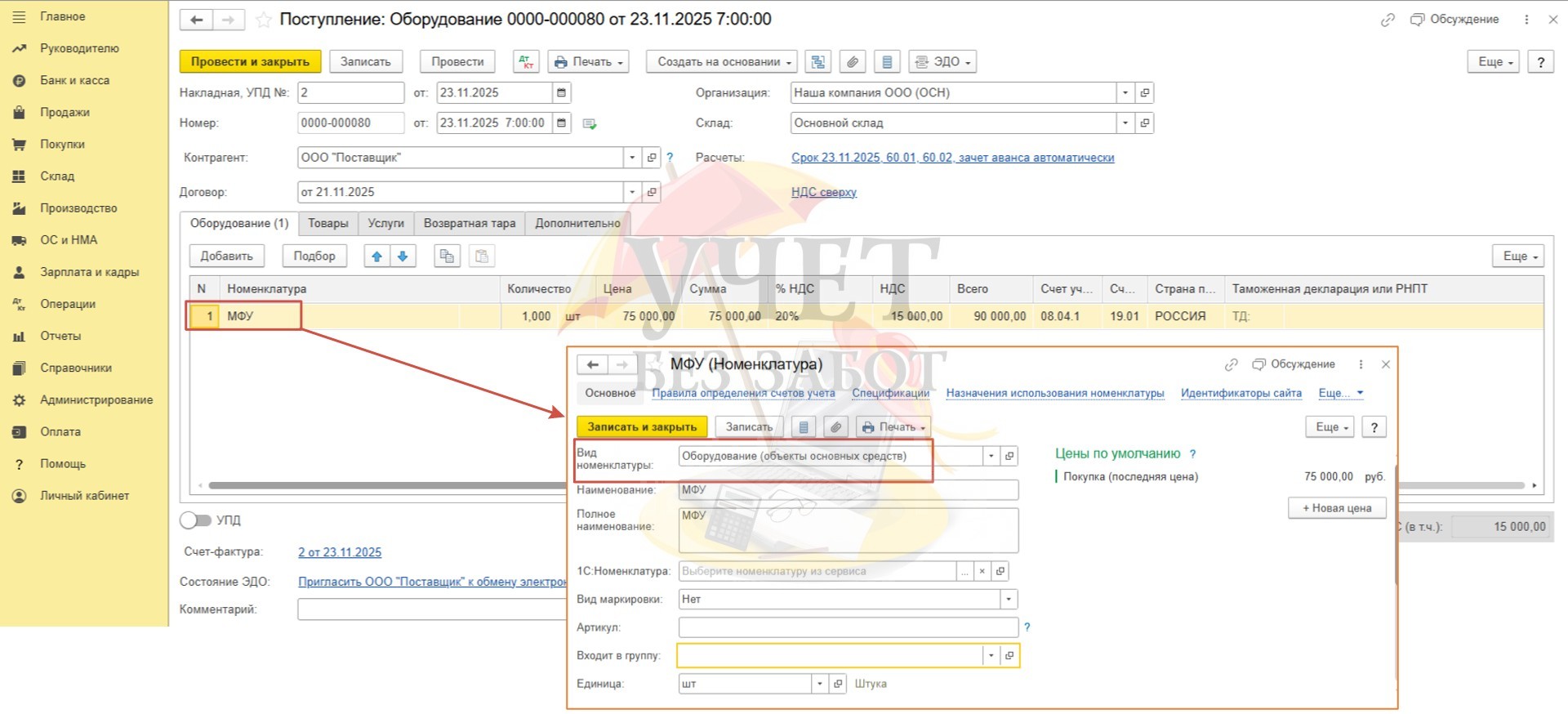Open the НДС сверху link
1568x714 pixels.
tap(823, 193)
